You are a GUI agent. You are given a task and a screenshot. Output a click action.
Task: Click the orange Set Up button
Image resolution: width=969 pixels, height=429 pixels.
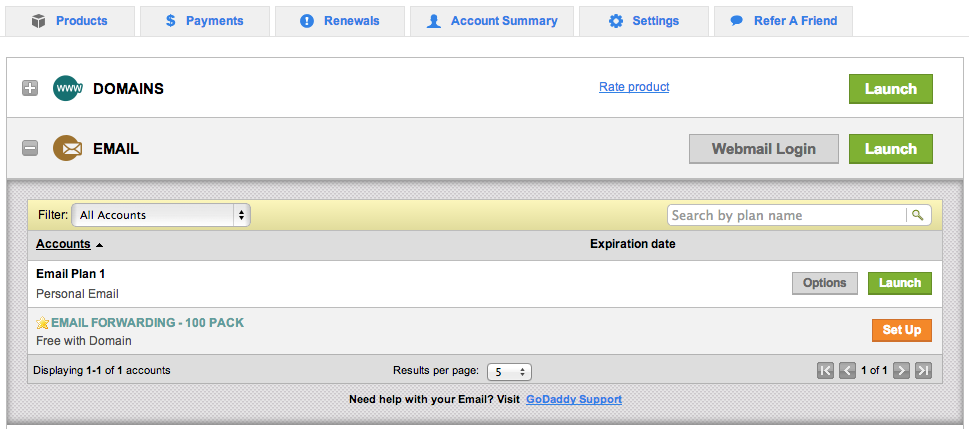[901, 330]
